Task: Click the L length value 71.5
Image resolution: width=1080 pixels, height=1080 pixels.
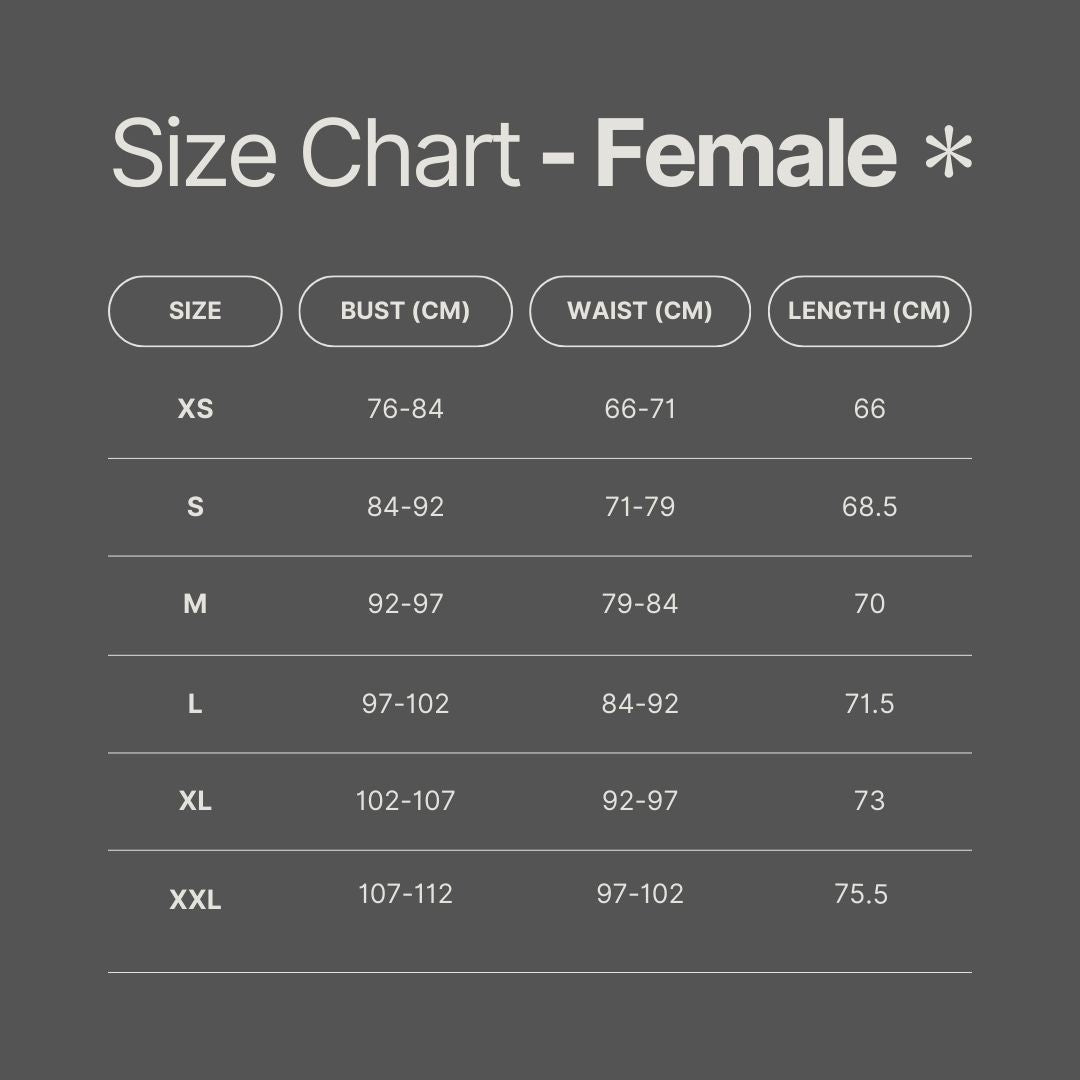Action: pos(869,704)
